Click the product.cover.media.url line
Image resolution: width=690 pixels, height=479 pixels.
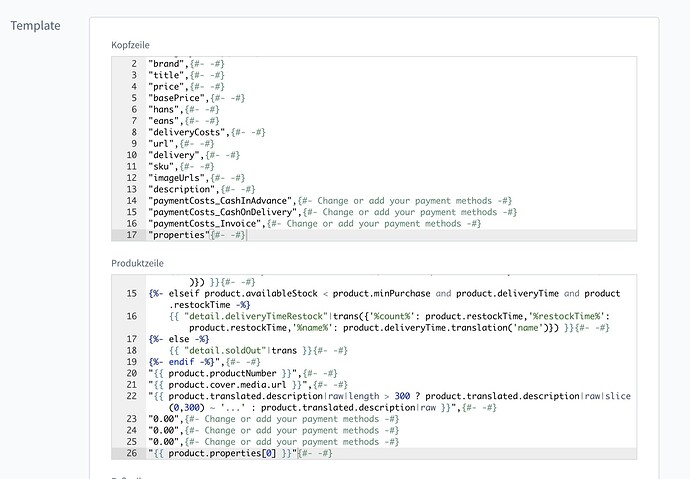248,385
